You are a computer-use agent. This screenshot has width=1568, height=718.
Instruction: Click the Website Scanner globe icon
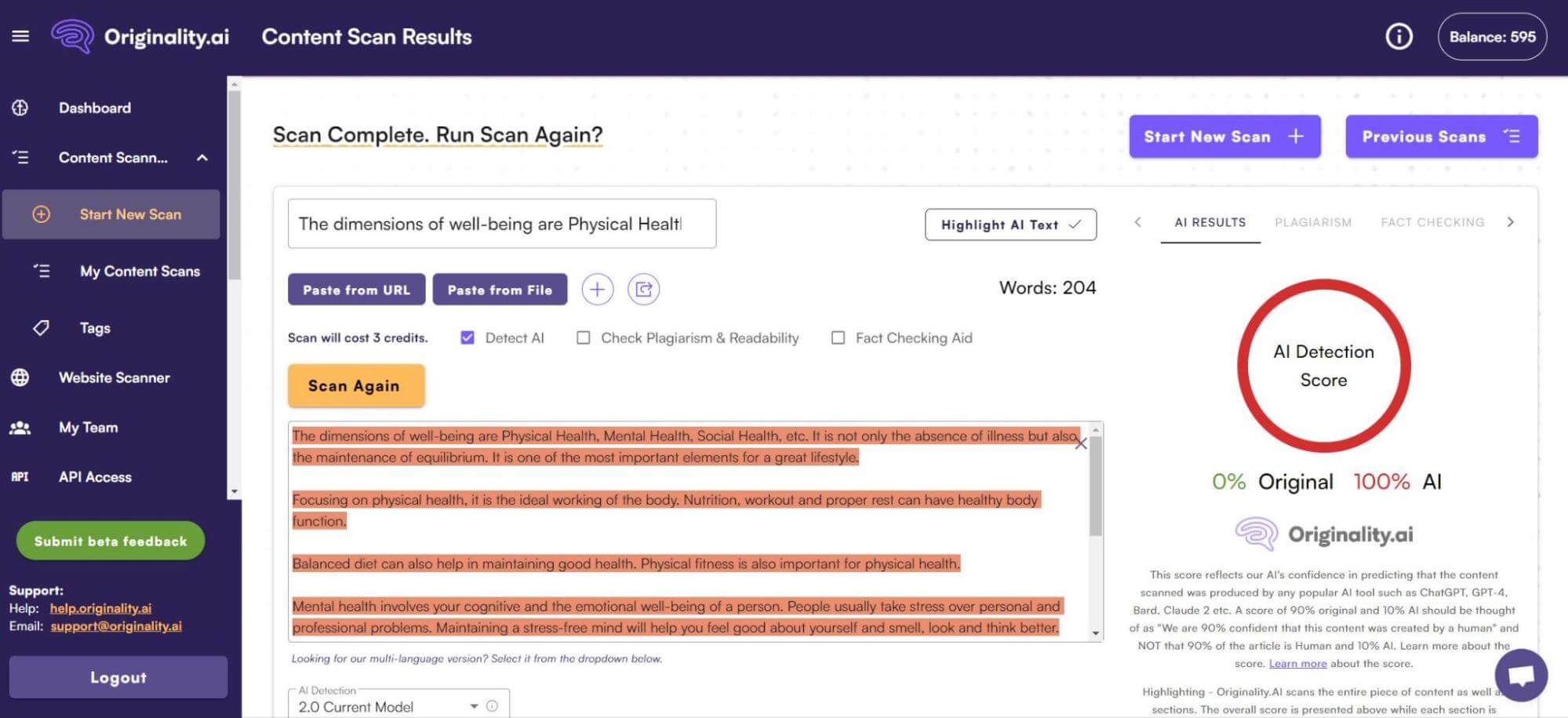[x=20, y=377]
